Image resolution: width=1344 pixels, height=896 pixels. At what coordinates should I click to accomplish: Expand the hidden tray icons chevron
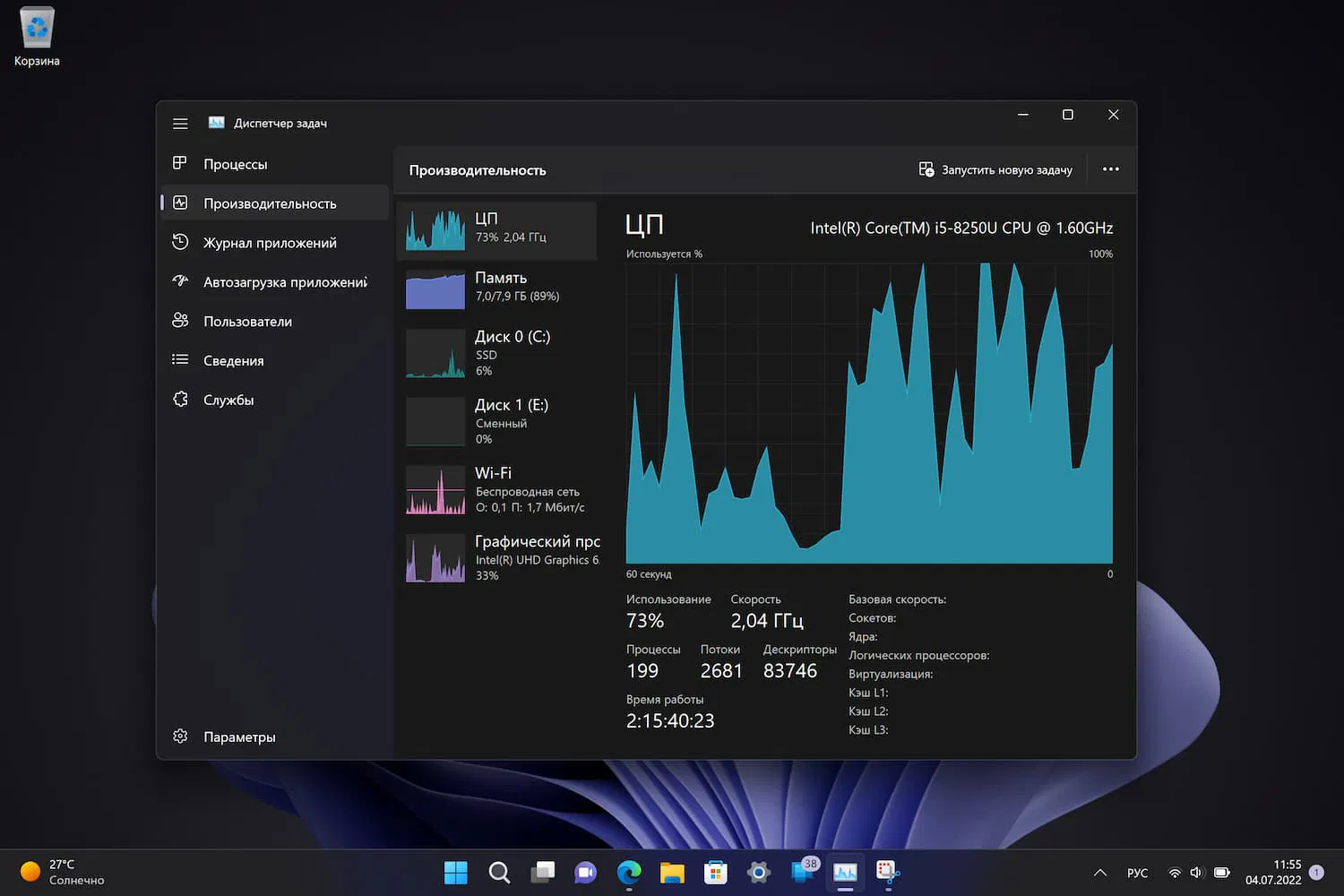pos(1100,873)
